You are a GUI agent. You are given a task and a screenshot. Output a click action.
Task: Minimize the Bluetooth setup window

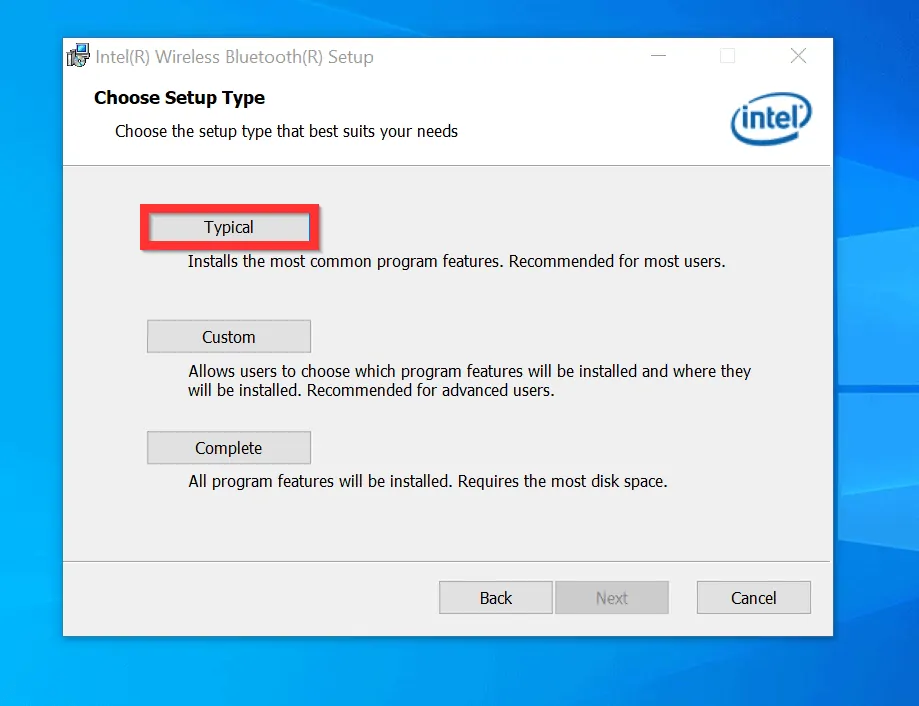tap(657, 56)
